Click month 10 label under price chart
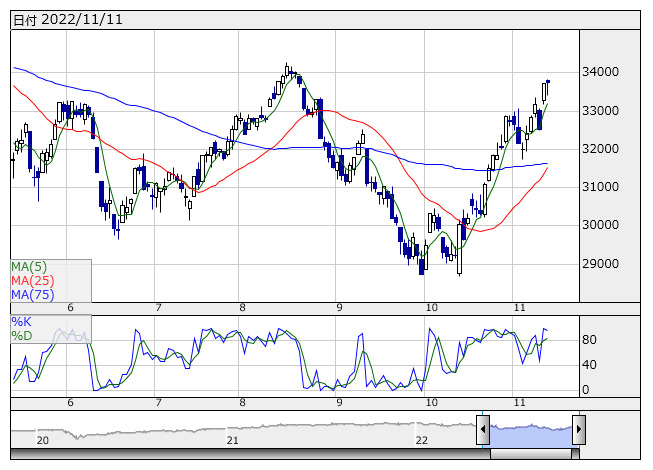The height and width of the screenshot is (470, 653). point(431,308)
